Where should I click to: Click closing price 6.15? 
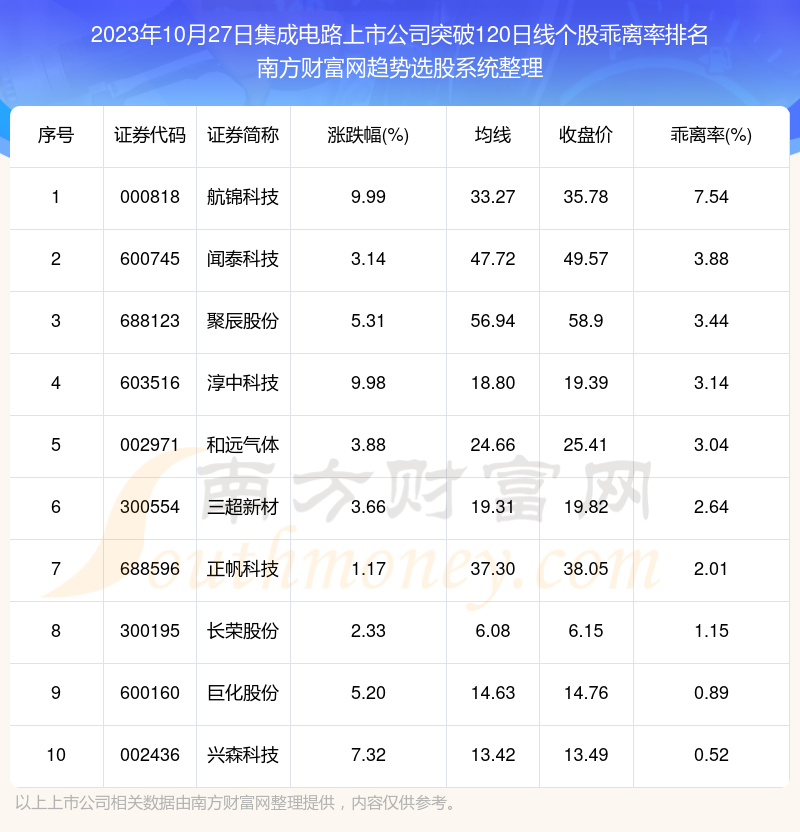586,631
